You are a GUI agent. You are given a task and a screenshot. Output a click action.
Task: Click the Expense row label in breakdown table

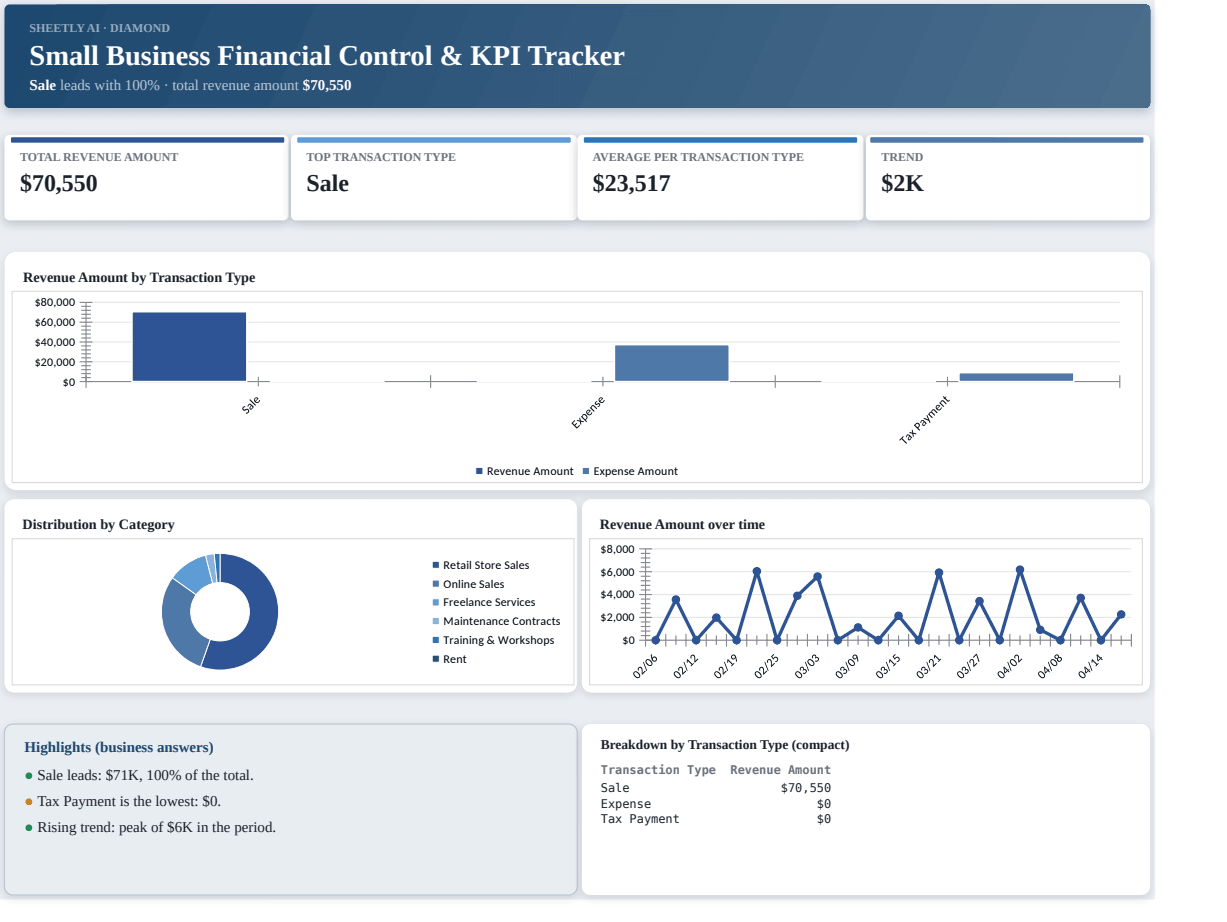pos(626,804)
